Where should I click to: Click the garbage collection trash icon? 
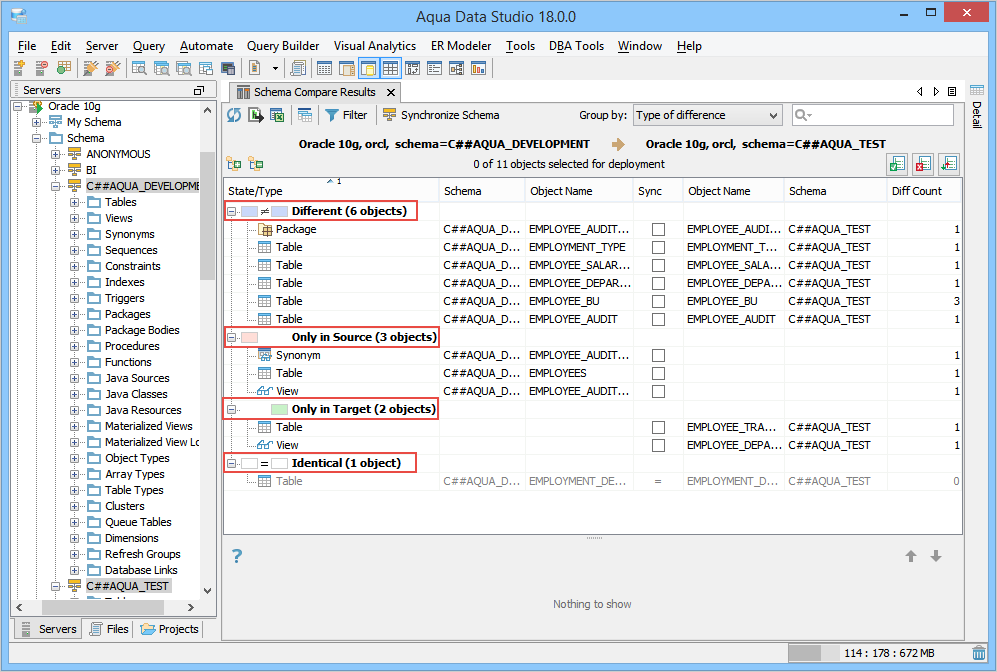tap(978, 653)
